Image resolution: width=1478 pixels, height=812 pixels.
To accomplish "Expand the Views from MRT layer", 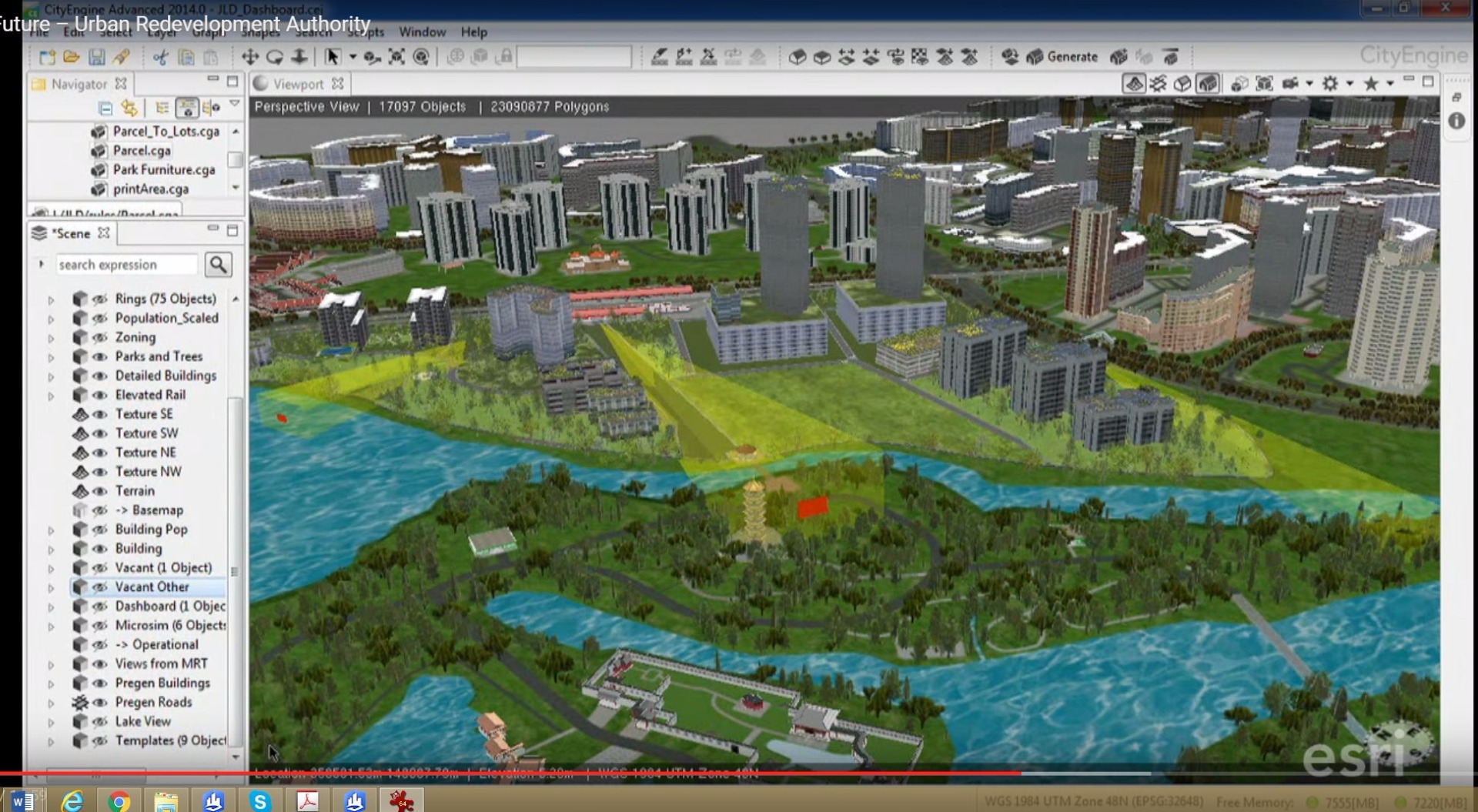I will [52, 664].
